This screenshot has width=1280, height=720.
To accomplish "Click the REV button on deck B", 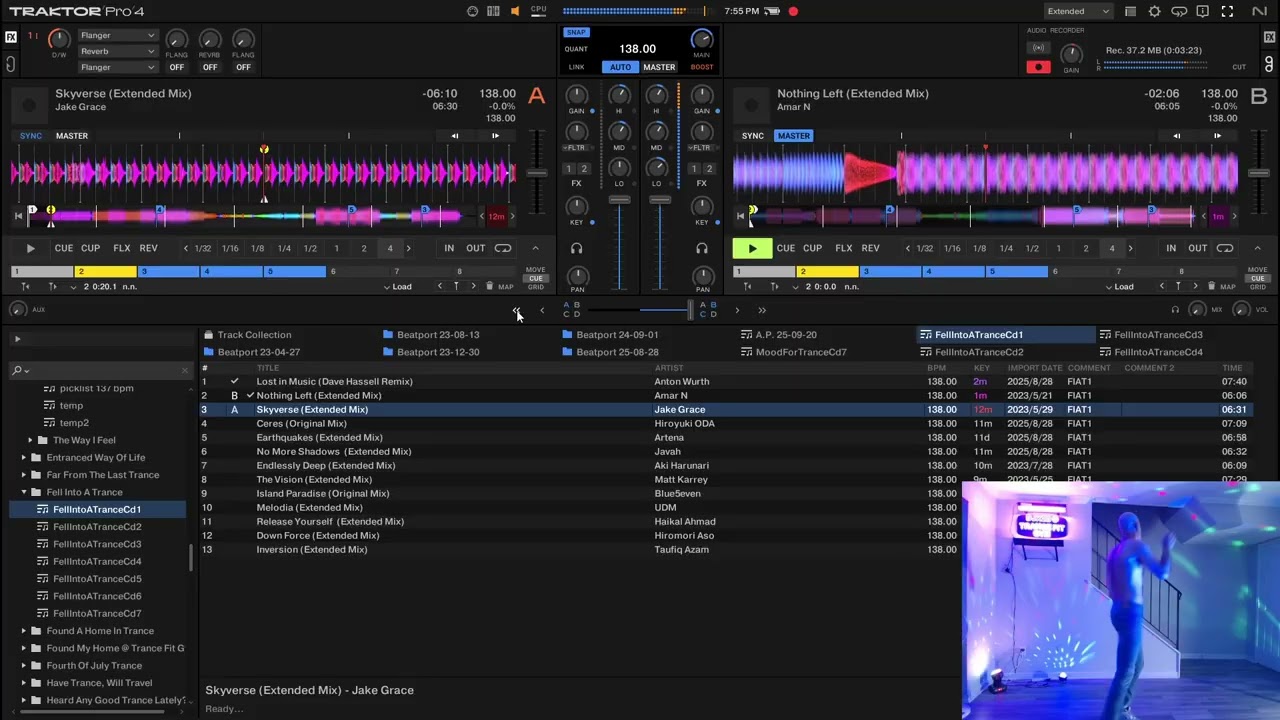I will [871, 248].
